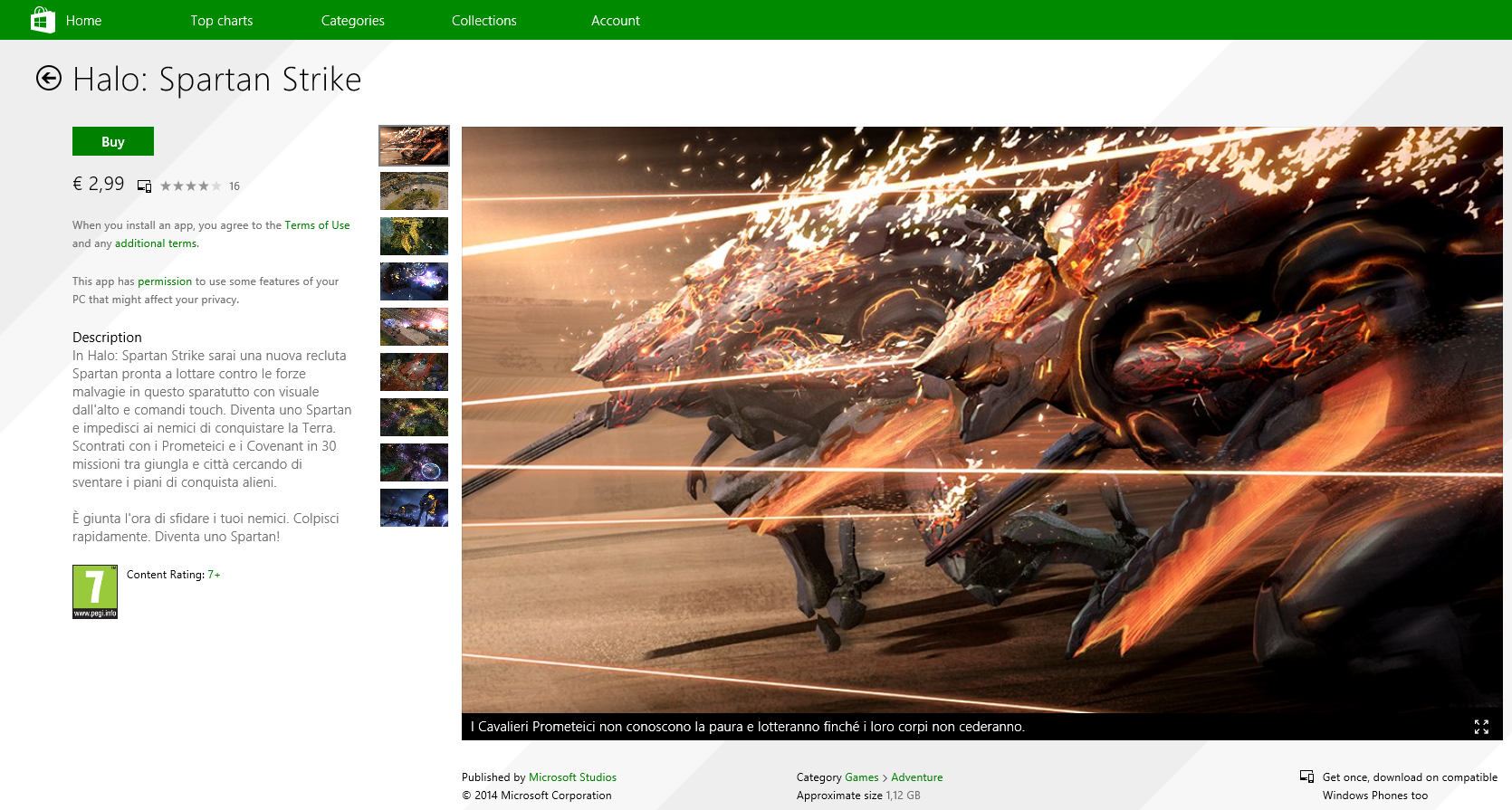Open Categories in navigation bar
This screenshot has height=810, width=1512.
pos(353,20)
